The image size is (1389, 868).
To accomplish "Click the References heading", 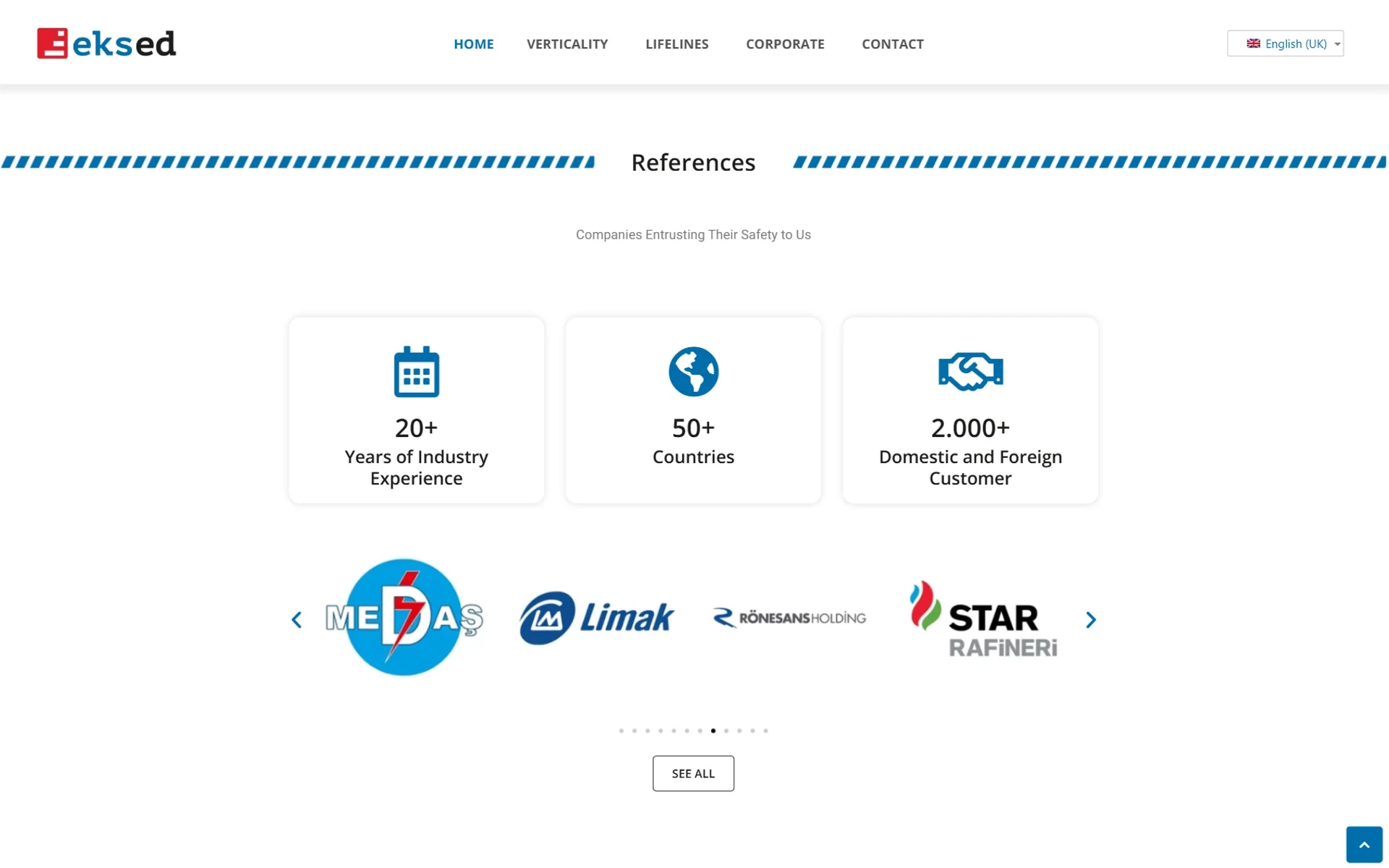I will pos(693,163).
